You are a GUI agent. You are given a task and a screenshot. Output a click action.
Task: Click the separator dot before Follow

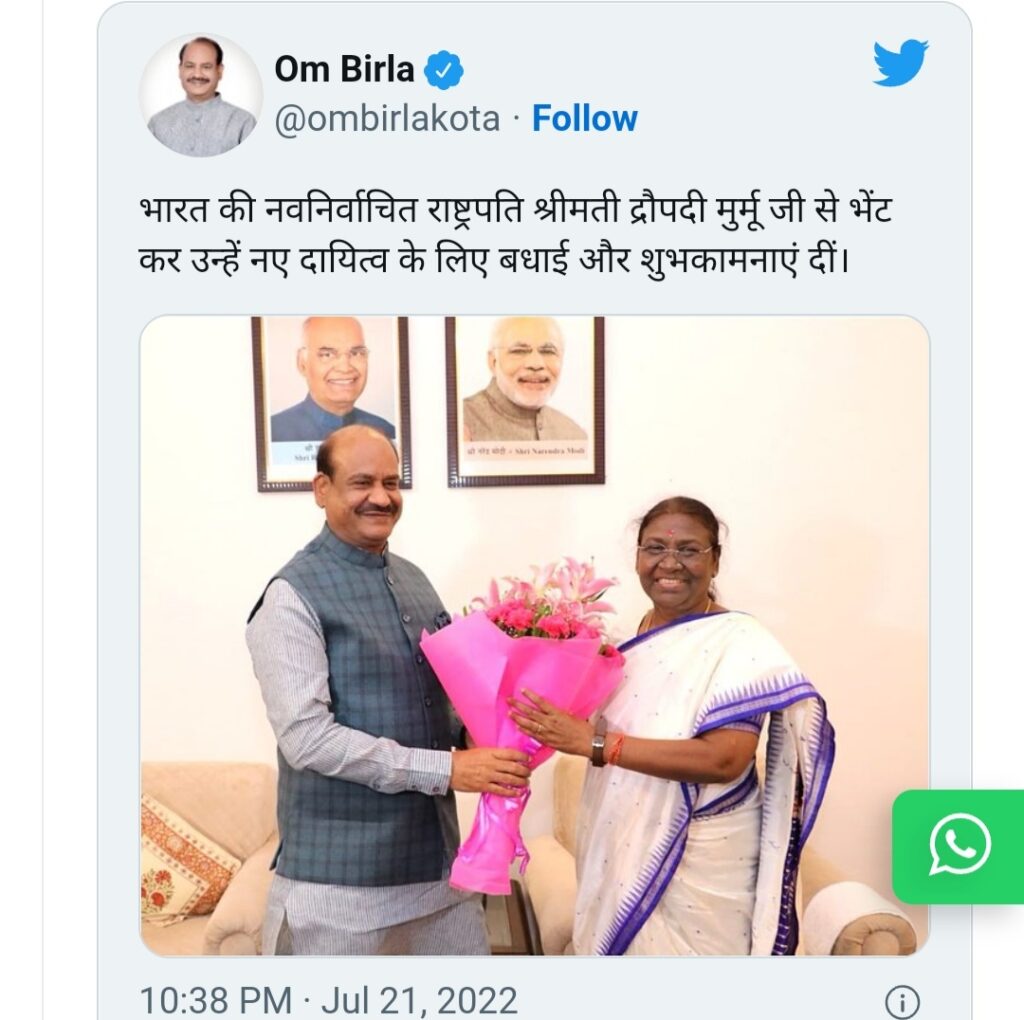click(x=516, y=120)
